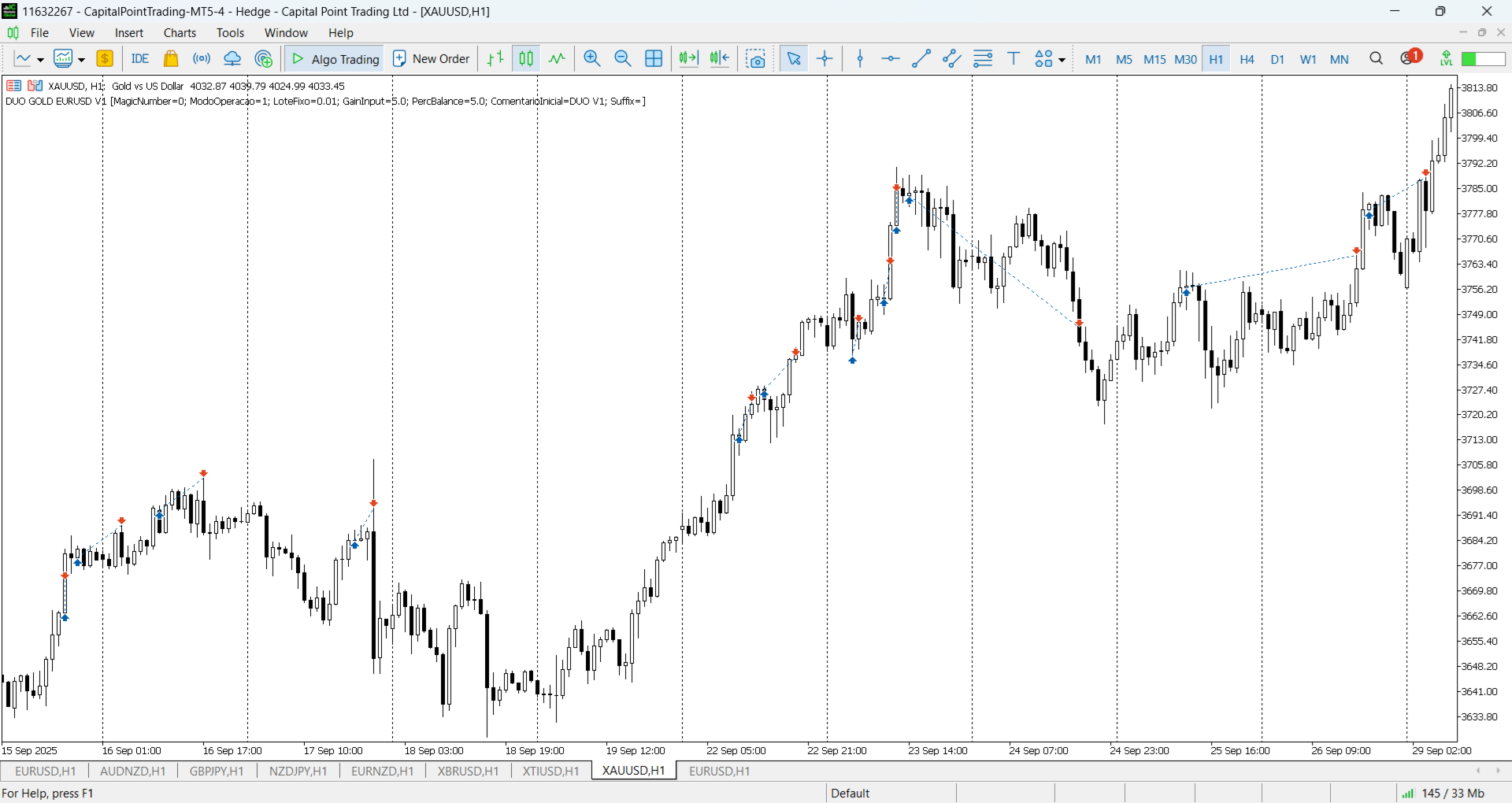Open the Market shopping bag icon
1512x803 pixels.
tap(171, 59)
